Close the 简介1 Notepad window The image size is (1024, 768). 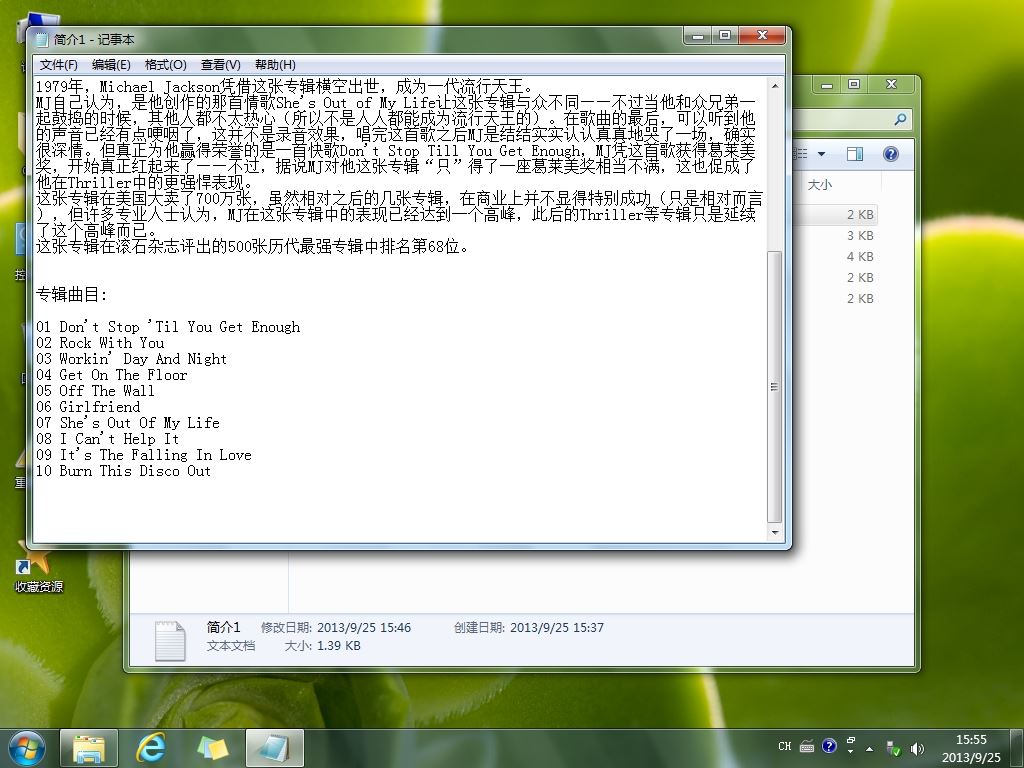coord(762,35)
